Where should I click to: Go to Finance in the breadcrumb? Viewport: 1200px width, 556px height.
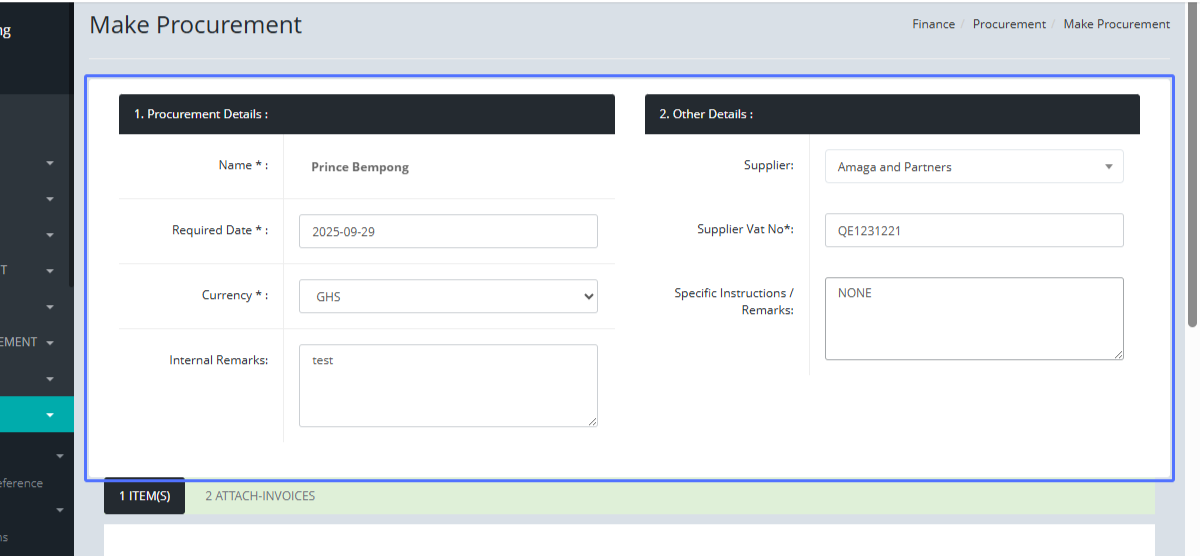tap(933, 24)
